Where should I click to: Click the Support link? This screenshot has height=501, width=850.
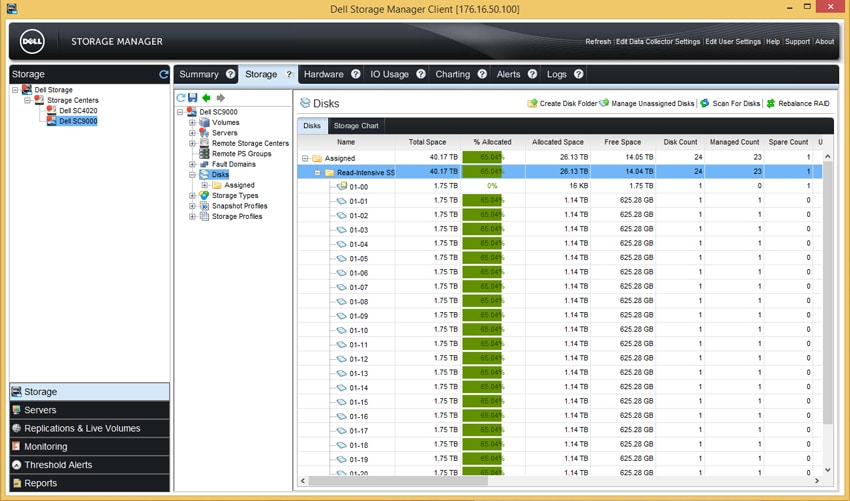pos(797,42)
